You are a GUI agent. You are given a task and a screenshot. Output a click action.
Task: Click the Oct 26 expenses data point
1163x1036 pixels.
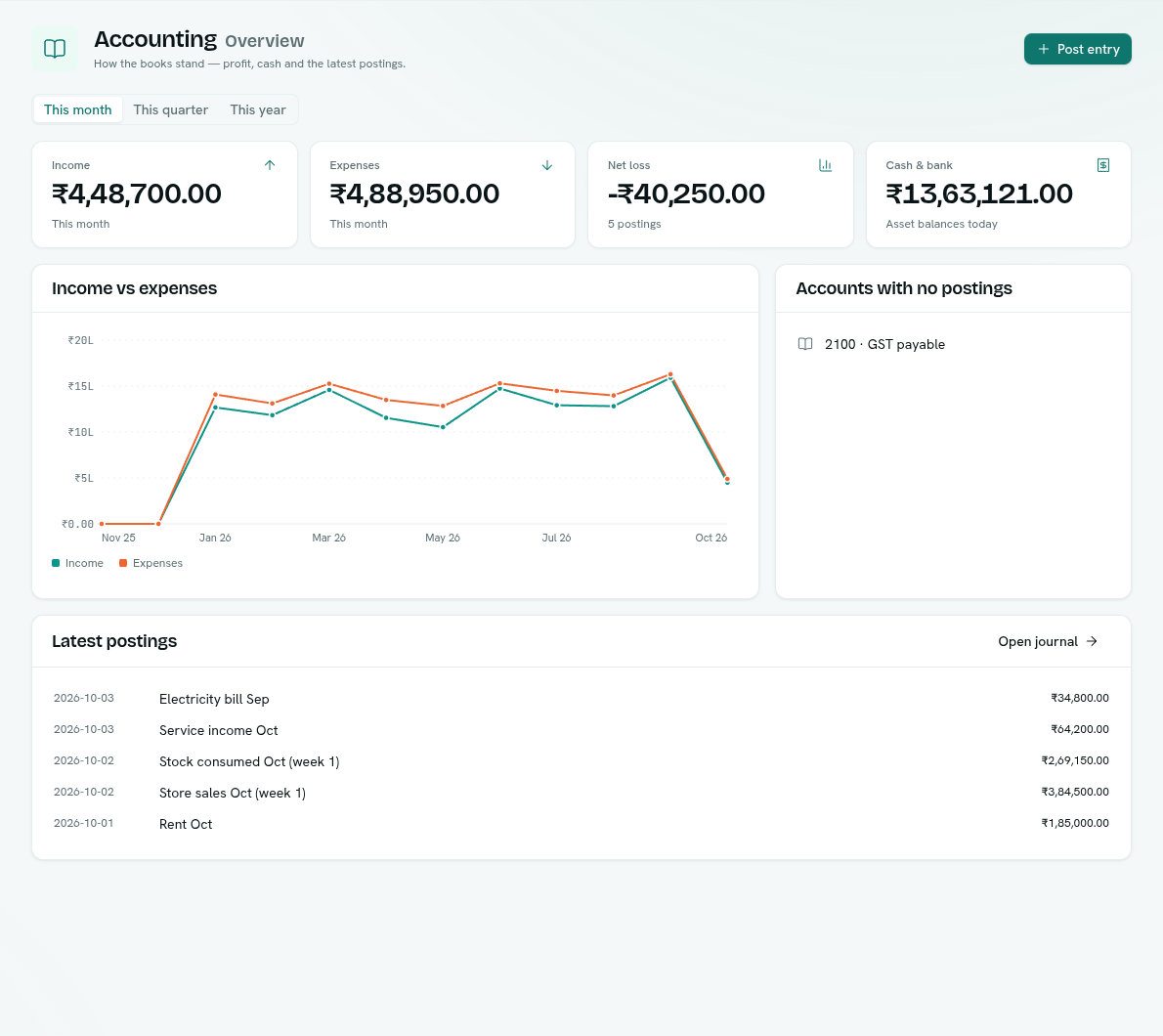click(x=727, y=479)
